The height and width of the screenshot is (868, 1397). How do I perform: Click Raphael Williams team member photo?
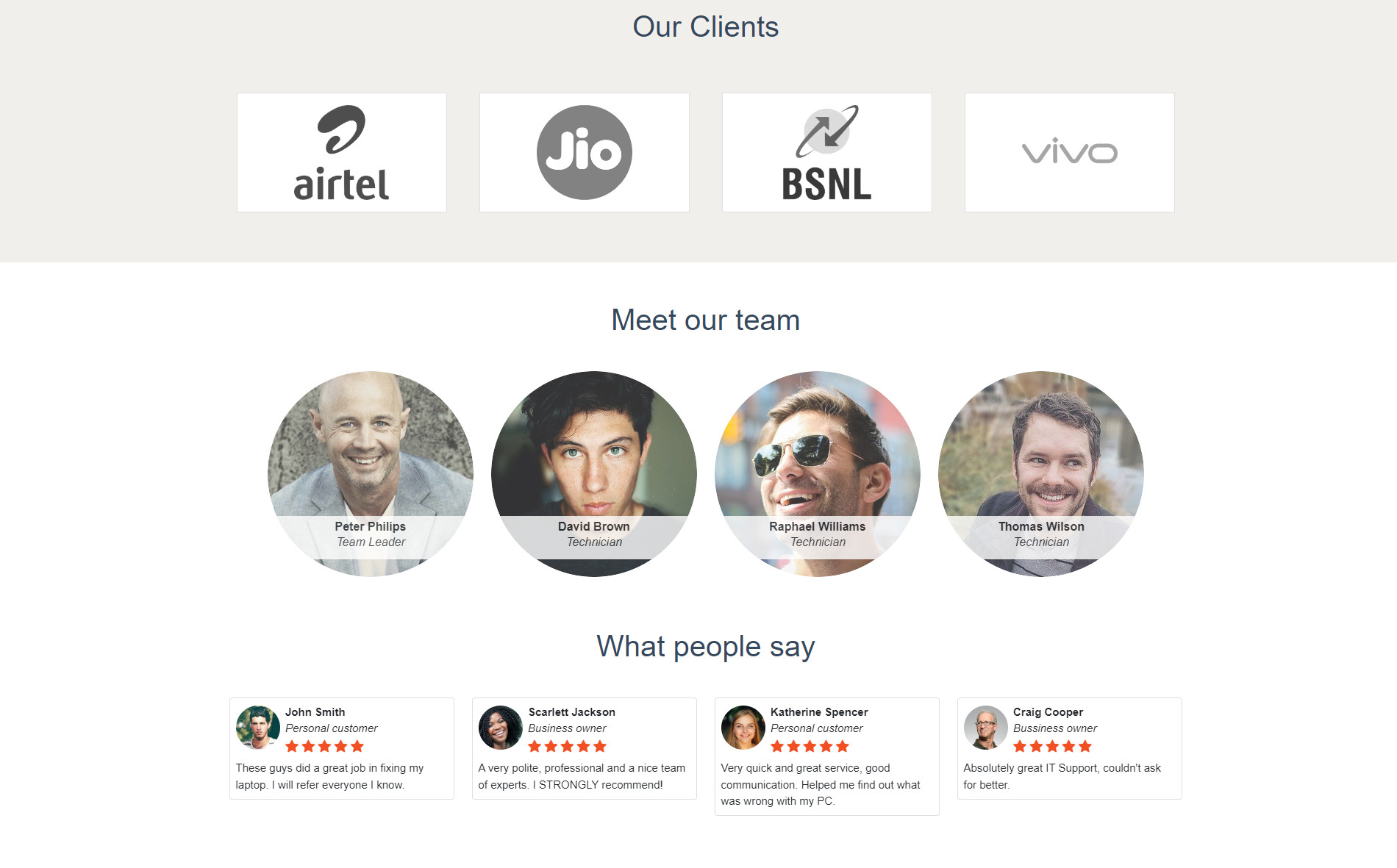(818, 474)
